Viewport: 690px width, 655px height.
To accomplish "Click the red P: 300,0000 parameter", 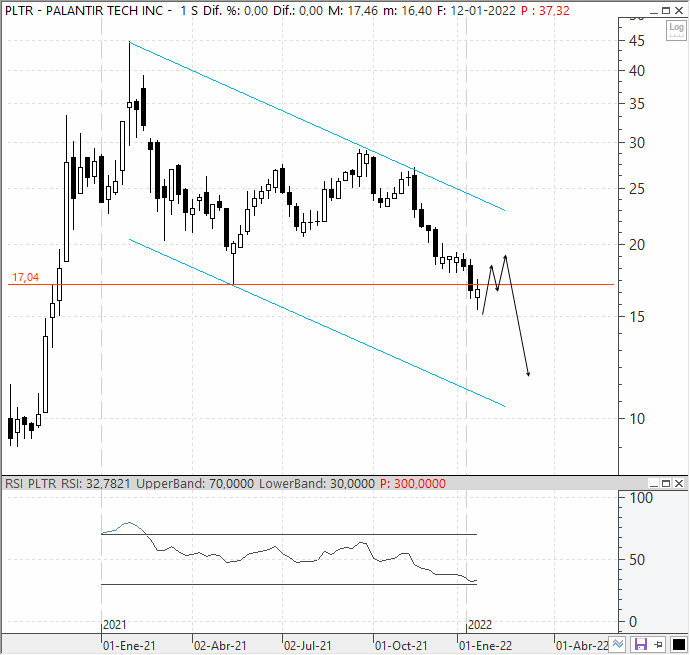I will coord(413,484).
